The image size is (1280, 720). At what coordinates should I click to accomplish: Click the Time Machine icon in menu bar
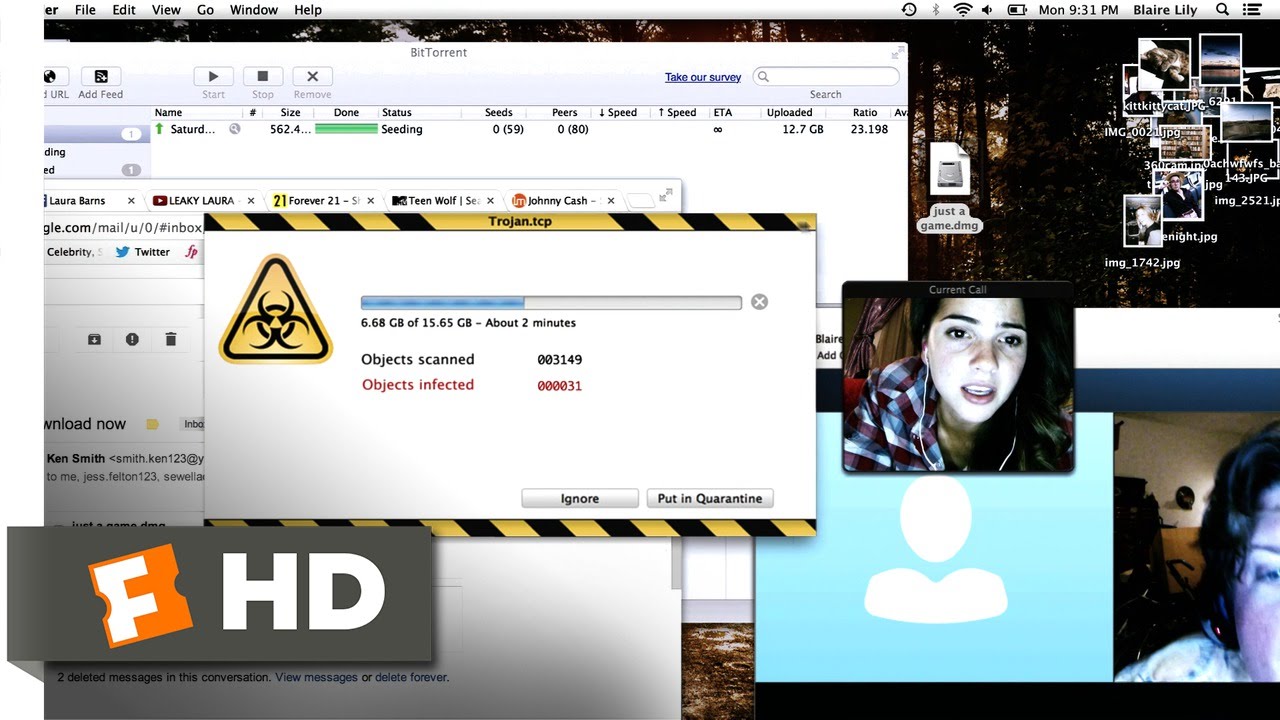[x=909, y=9]
